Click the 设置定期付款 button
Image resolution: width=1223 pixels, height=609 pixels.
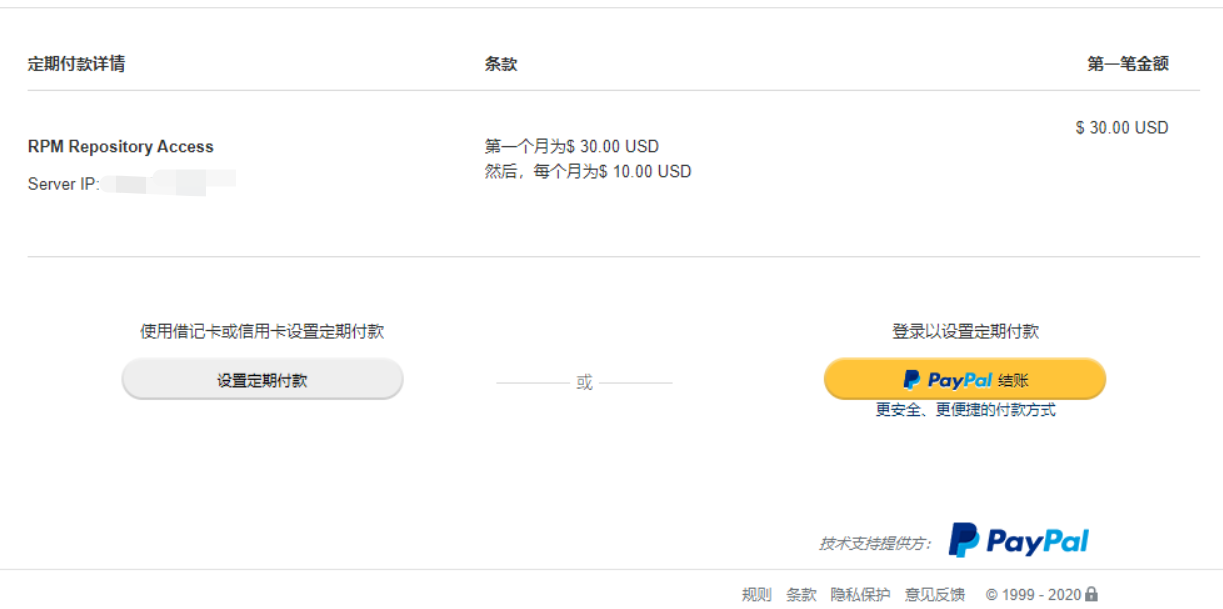pyautogui.click(x=262, y=380)
